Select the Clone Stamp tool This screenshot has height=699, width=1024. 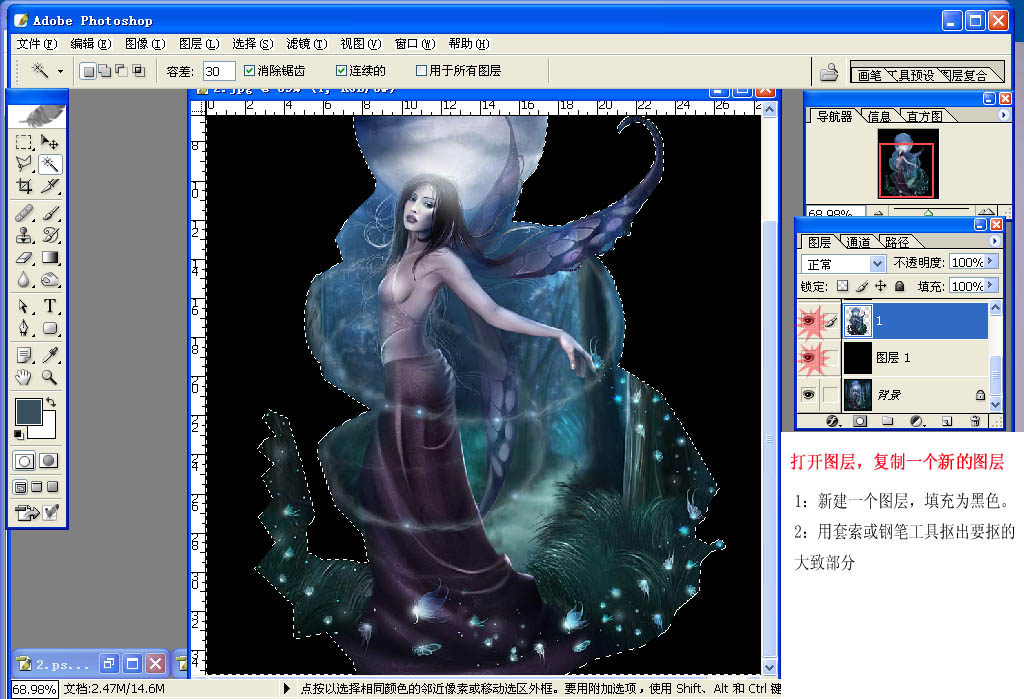pos(24,235)
